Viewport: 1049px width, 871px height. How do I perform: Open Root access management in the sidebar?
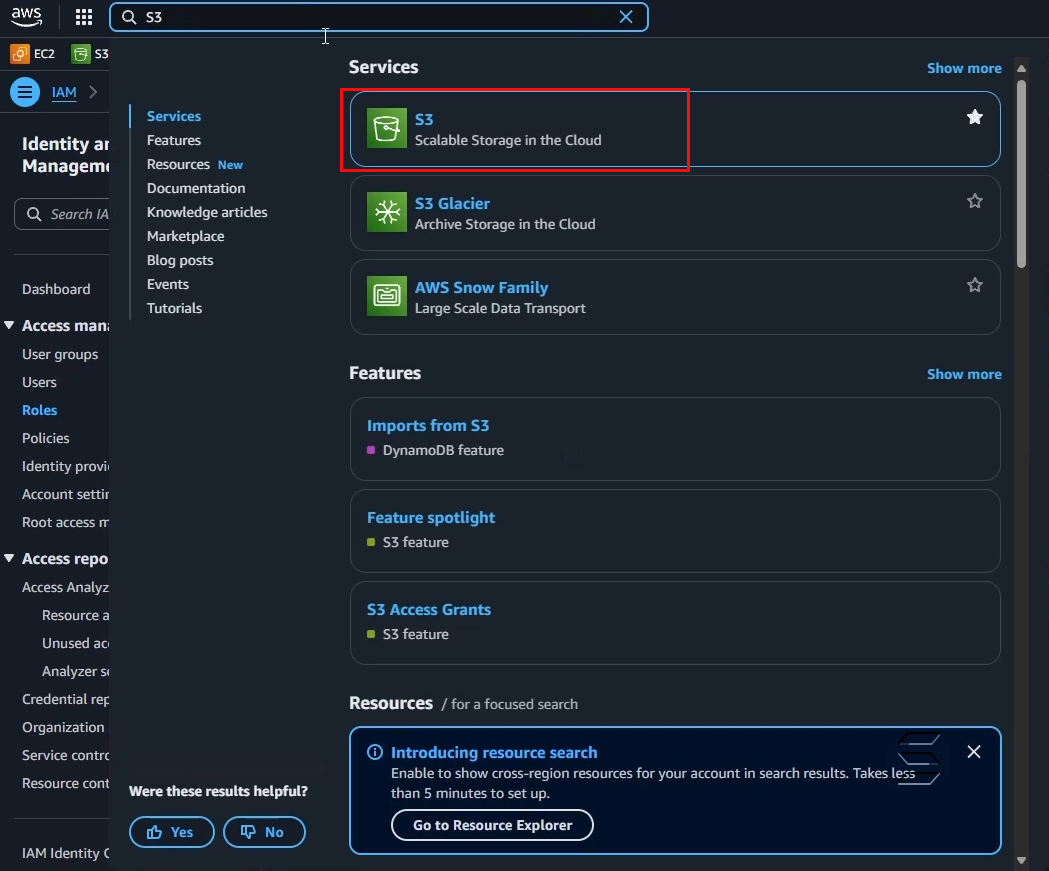click(66, 522)
